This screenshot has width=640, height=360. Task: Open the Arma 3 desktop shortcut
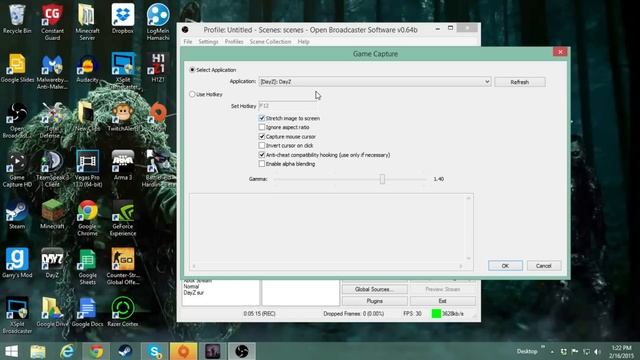click(122, 166)
